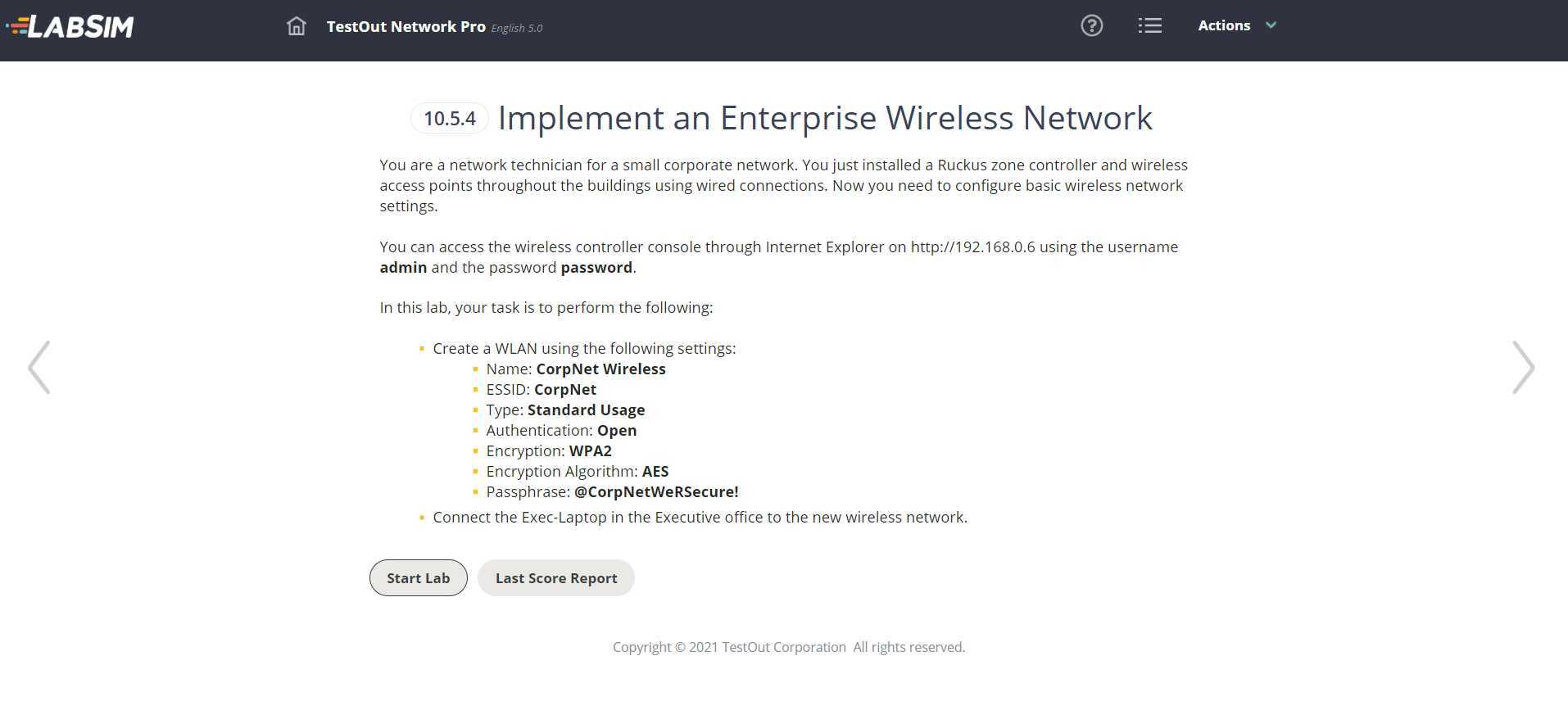
Task: Click the CorpNet Wireless name value
Action: click(600, 369)
